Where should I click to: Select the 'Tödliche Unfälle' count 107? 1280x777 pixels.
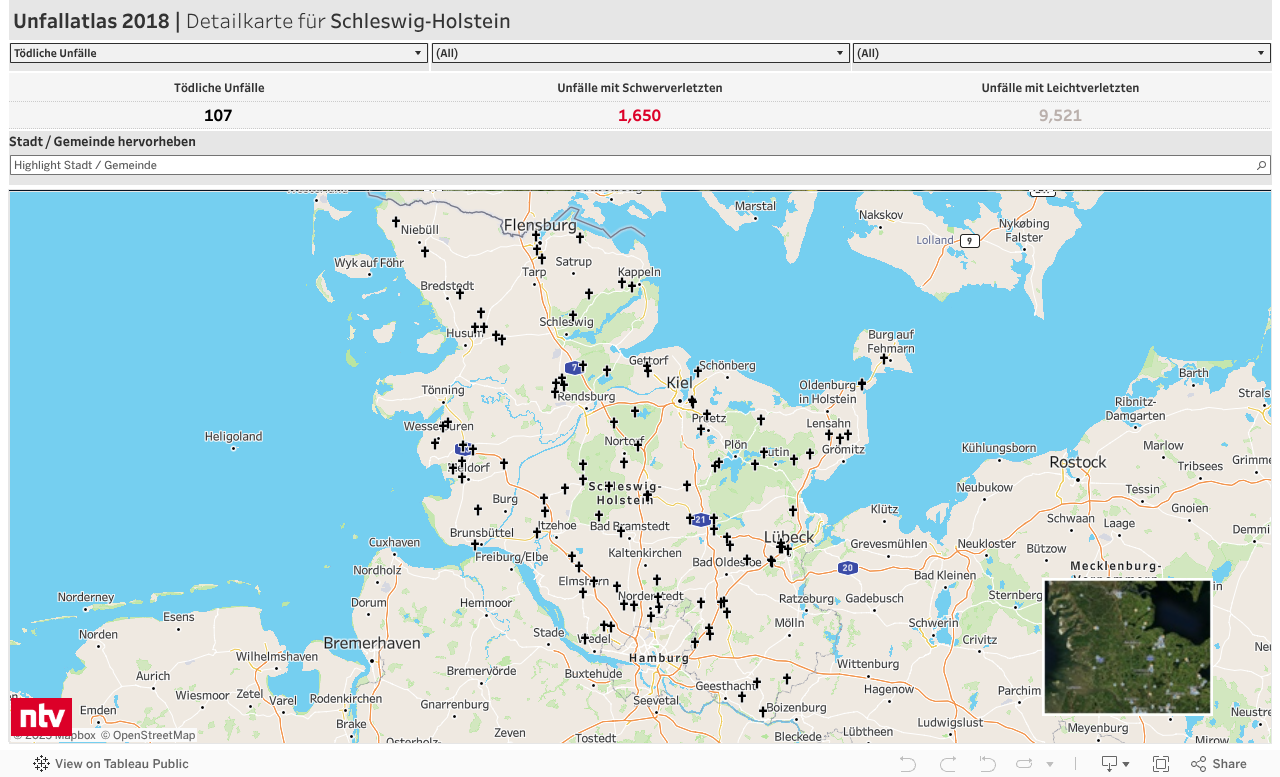218,115
